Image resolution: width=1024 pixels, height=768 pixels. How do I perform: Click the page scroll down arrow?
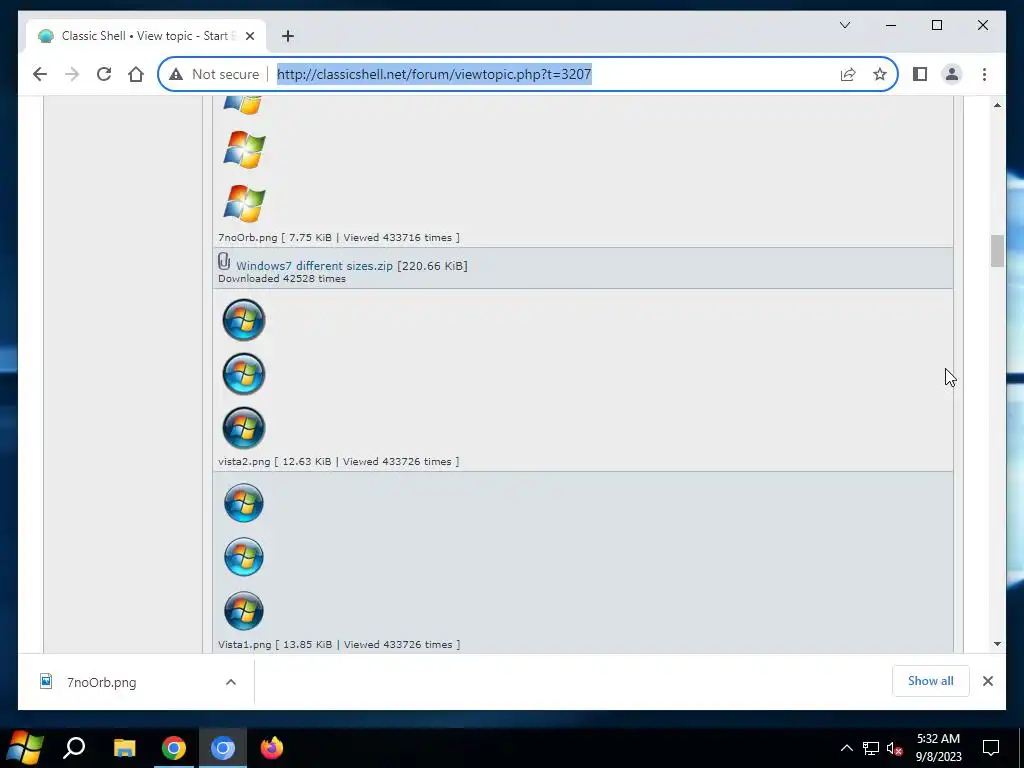point(997,644)
